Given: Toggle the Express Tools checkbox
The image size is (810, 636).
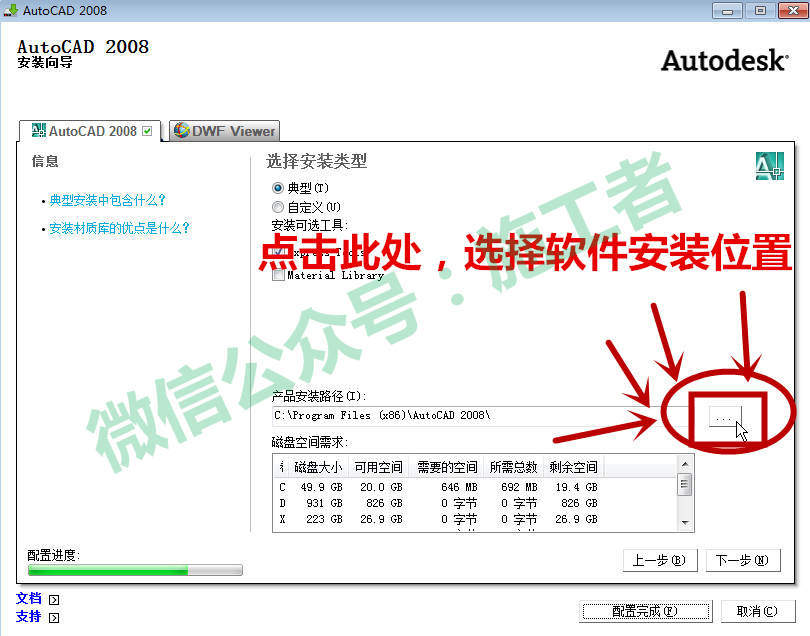Looking at the screenshot, I should [x=278, y=252].
